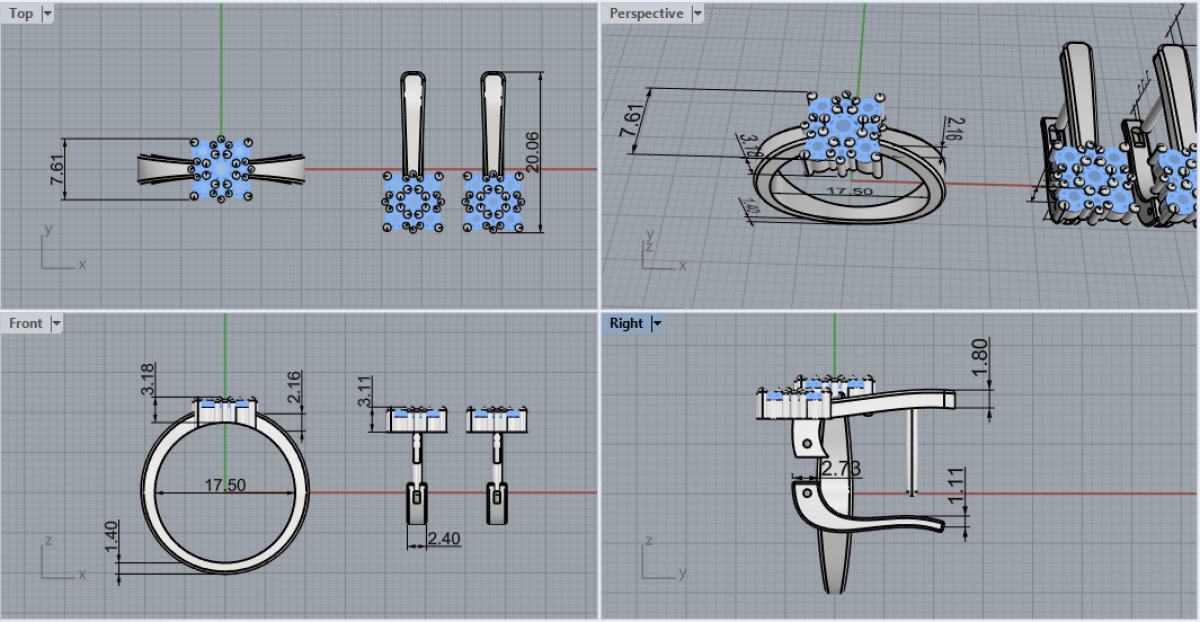Activate the Top viewport title label
Screen dimensions: 1200x622
(x=21, y=14)
